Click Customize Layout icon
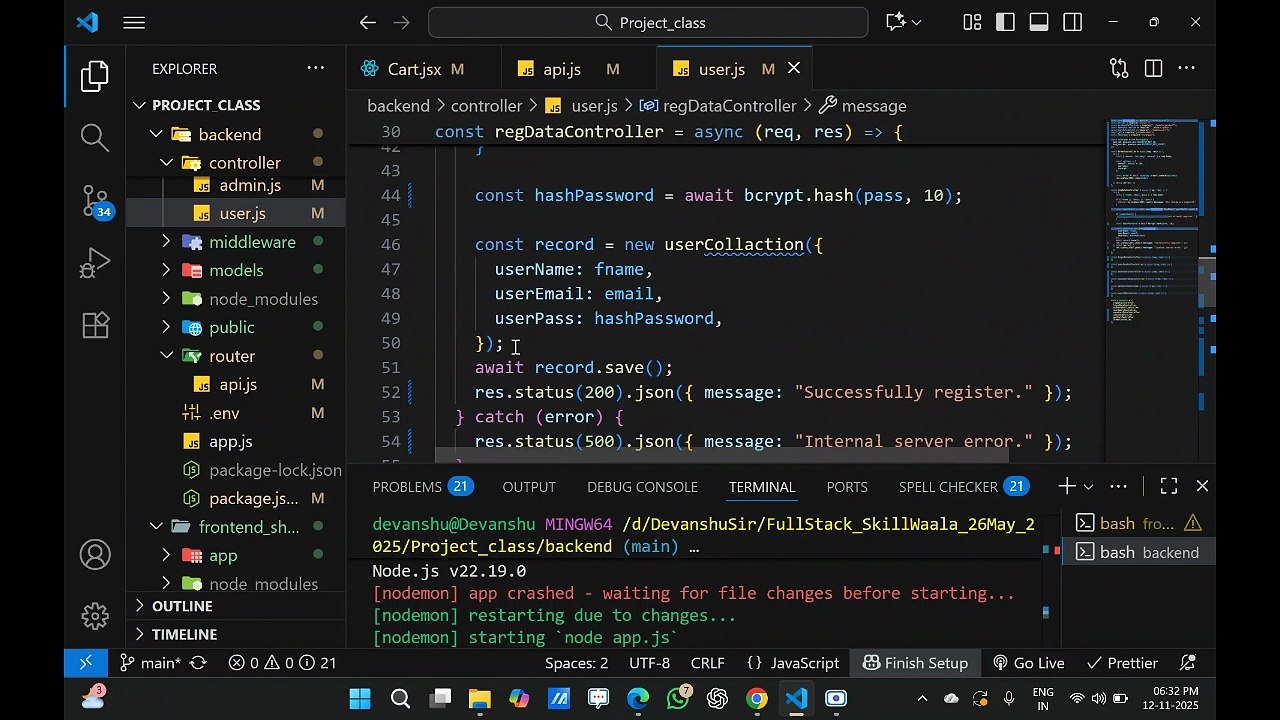Image resolution: width=1280 pixels, height=720 pixels. (972, 22)
